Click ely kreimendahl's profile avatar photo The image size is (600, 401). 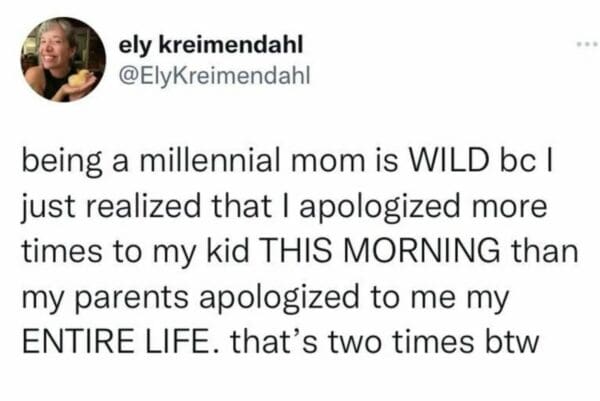point(63,59)
